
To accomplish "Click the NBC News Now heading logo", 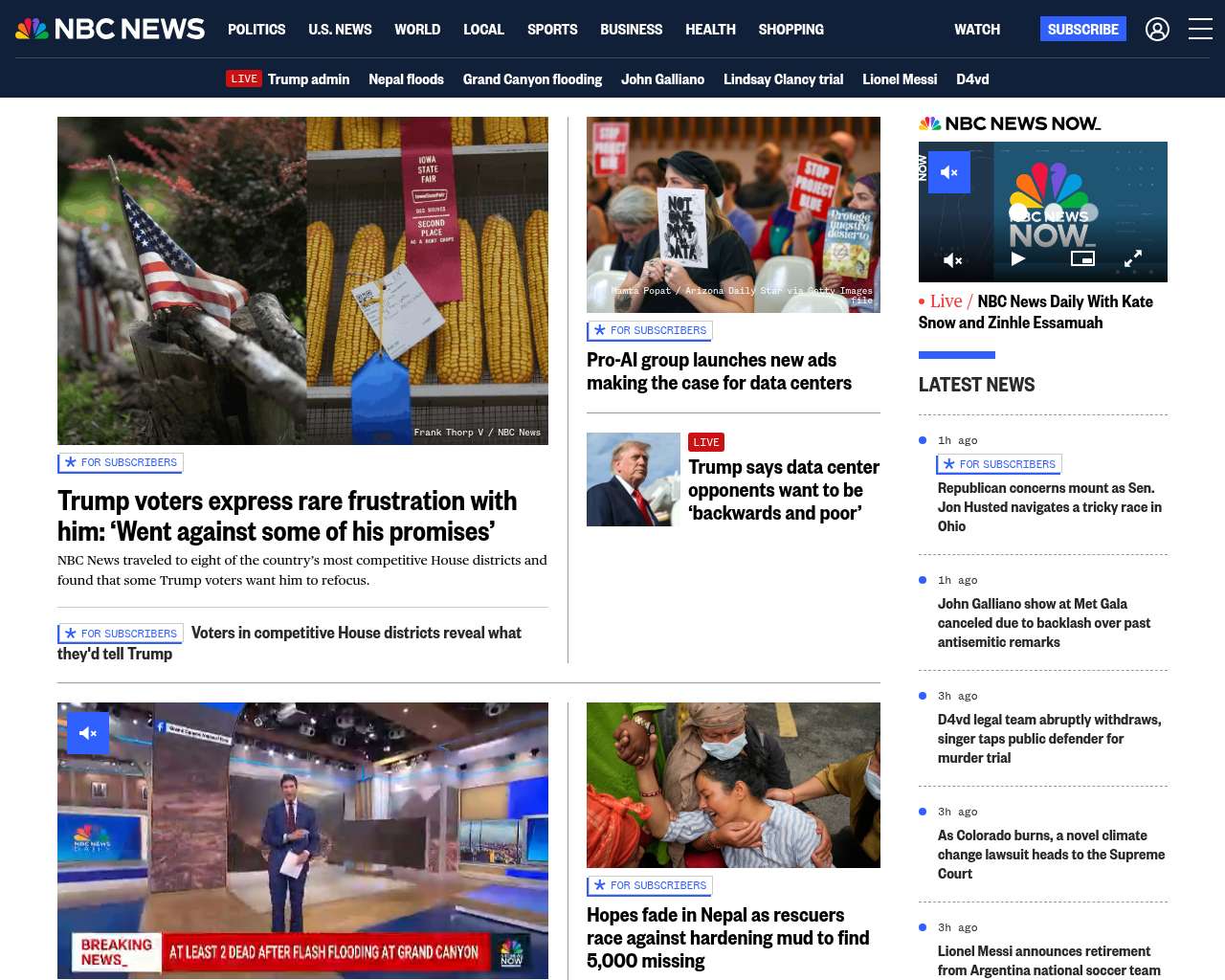I will [x=1010, y=123].
